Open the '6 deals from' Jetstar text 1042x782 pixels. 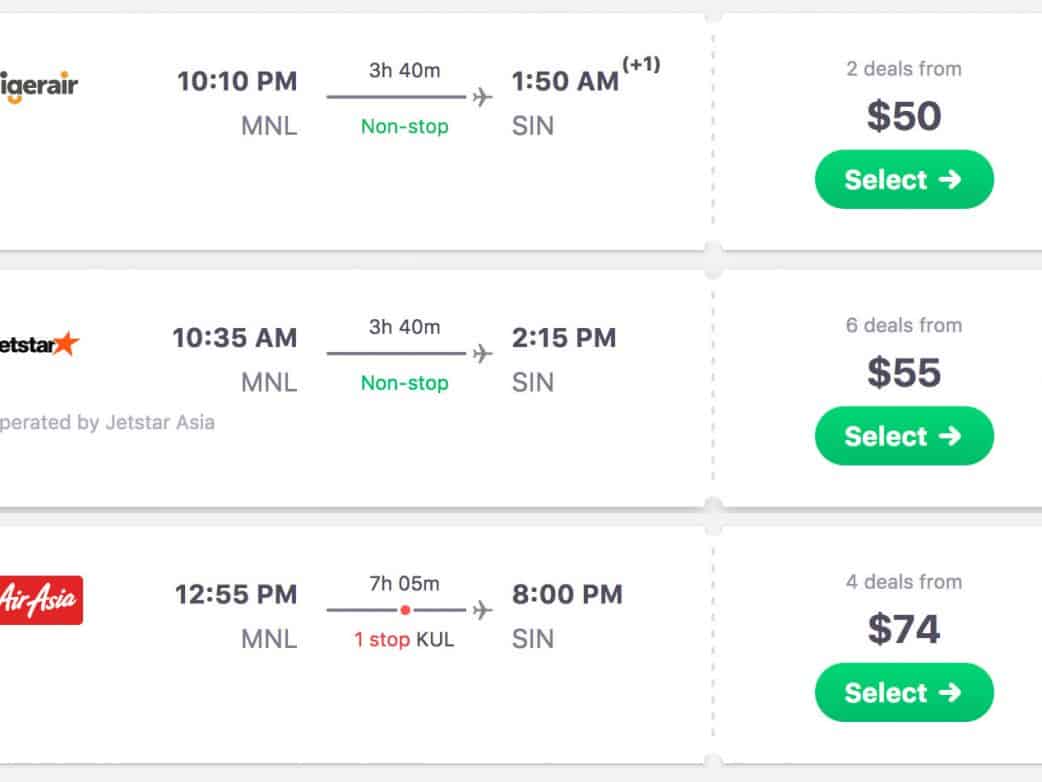tap(904, 325)
